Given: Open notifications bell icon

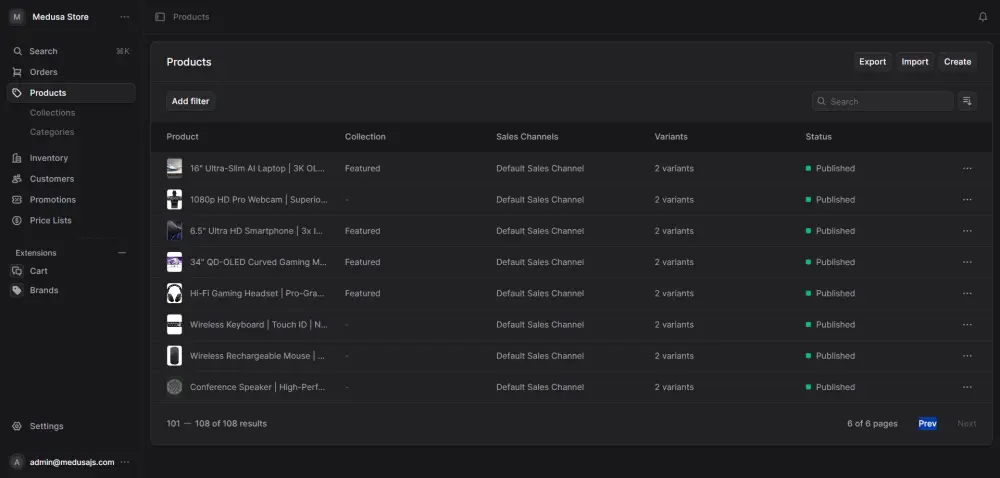Looking at the screenshot, I should pyautogui.click(x=982, y=17).
